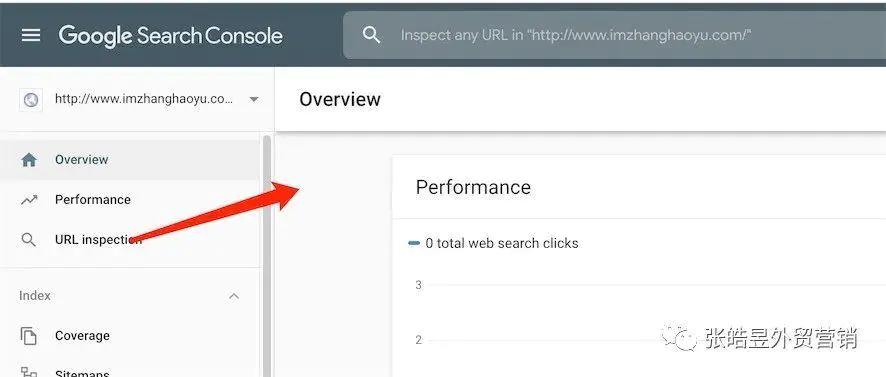Select Coverage under Index
The height and width of the screenshot is (377, 886).
coord(82,336)
